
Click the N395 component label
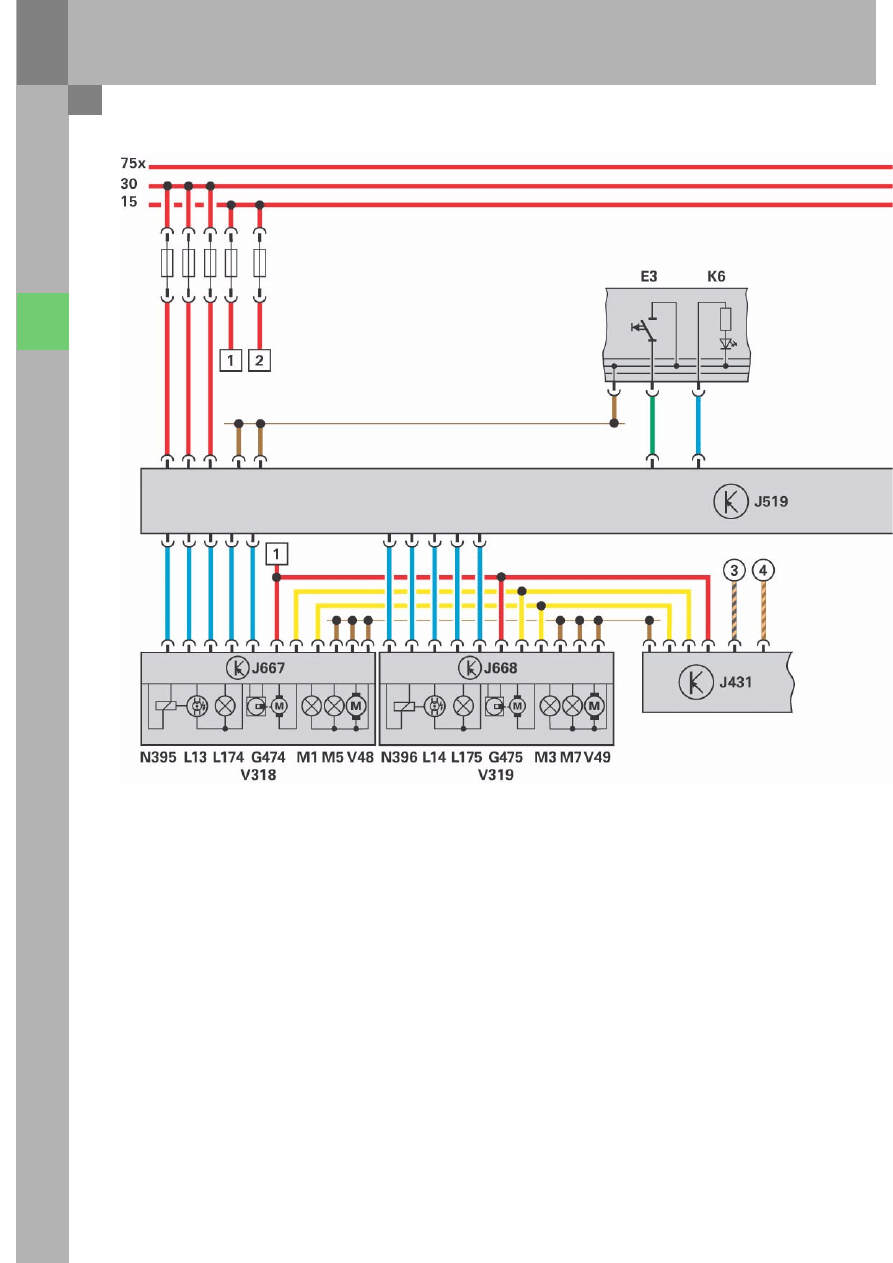point(157,759)
